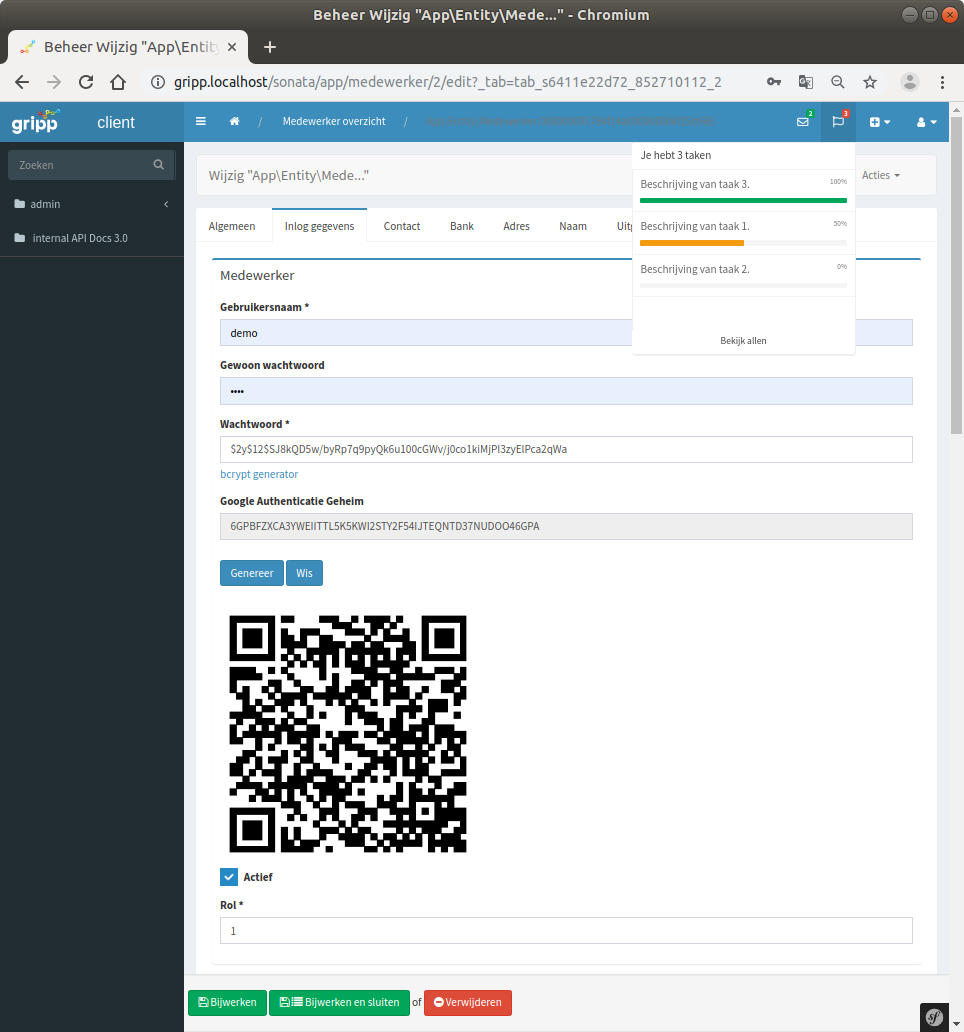Viewport: 964px width, 1032px height.
Task: Expand the Acties dropdown
Action: tap(880, 175)
